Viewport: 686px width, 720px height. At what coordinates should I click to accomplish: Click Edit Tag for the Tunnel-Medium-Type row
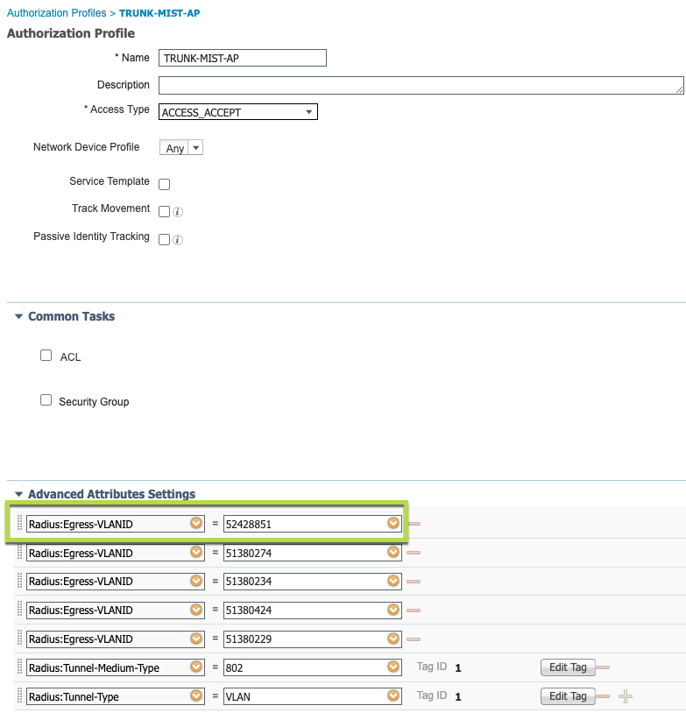(x=568, y=667)
